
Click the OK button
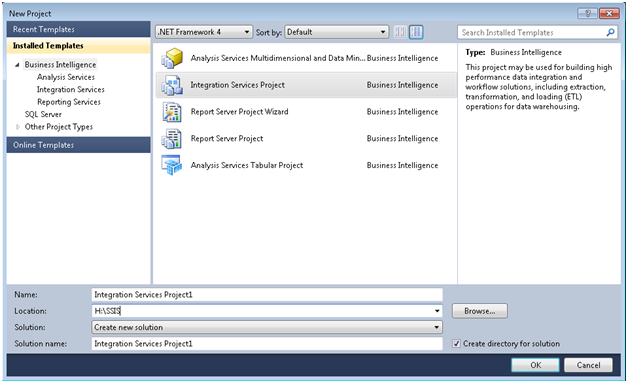click(535, 365)
